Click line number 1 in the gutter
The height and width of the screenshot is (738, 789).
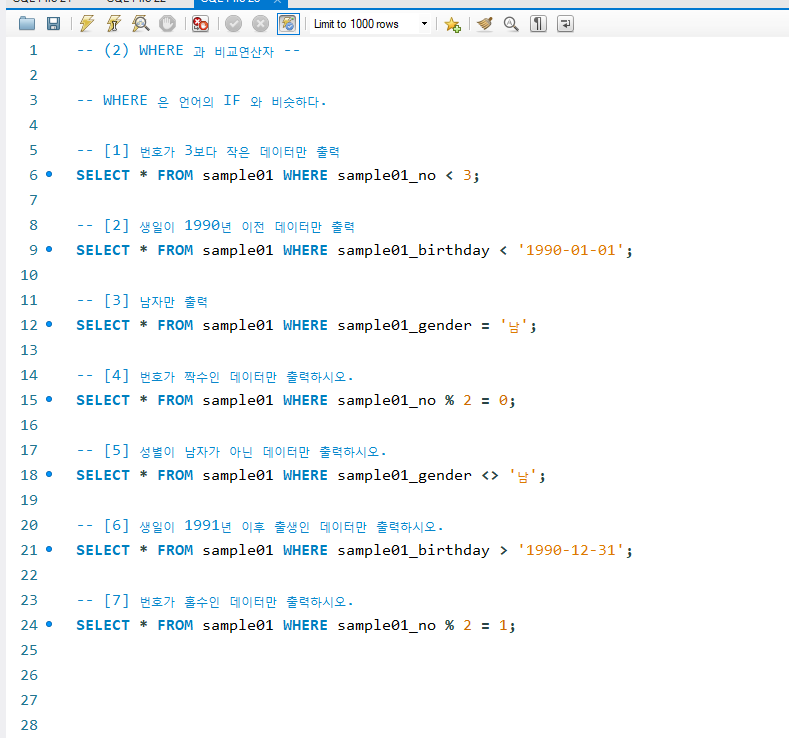point(33,50)
